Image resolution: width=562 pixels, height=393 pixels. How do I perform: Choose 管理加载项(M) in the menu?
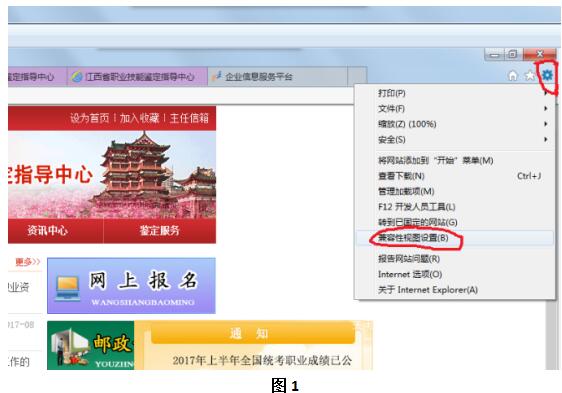[455, 191]
